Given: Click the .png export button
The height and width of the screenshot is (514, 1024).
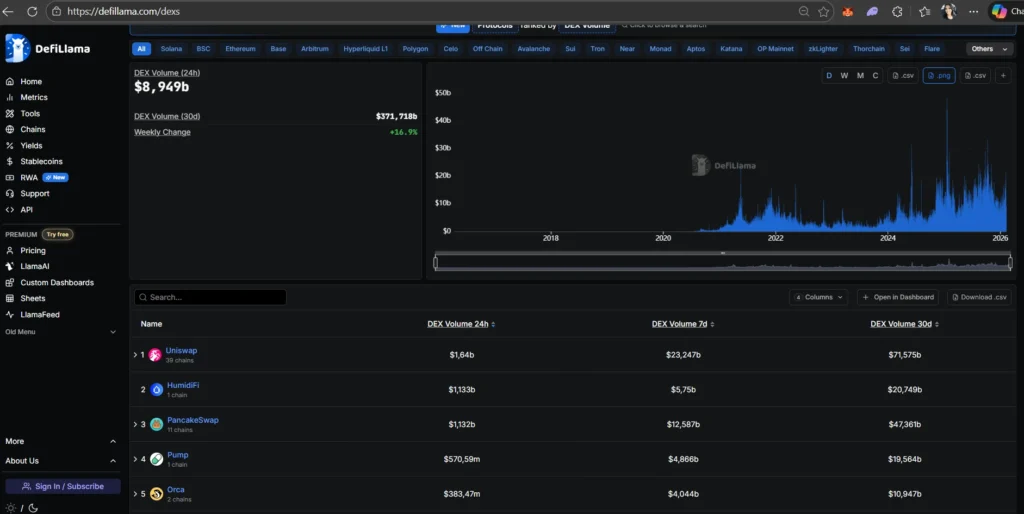Looking at the screenshot, I should click(939, 76).
